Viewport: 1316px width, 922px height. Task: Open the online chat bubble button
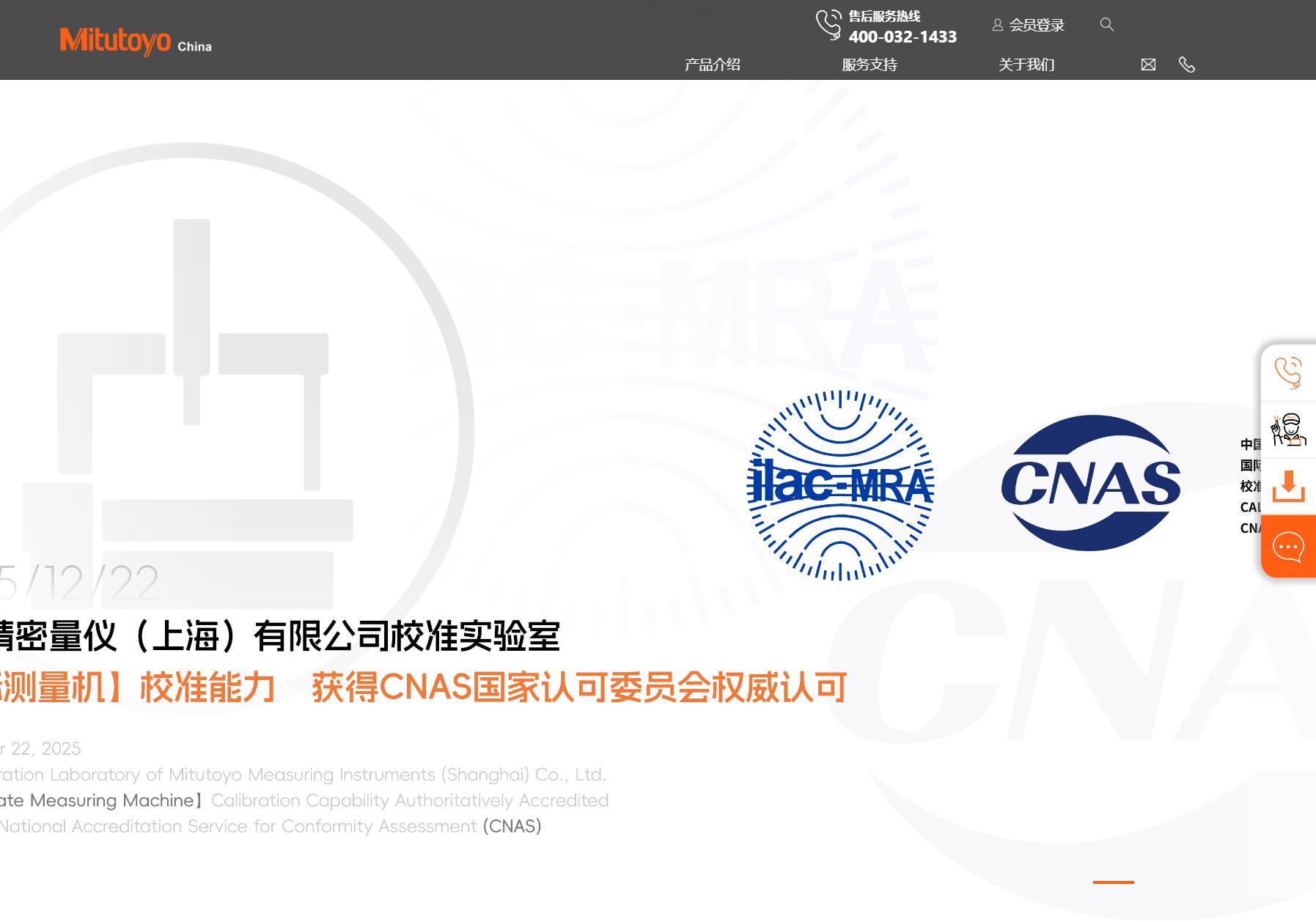(x=1288, y=547)
